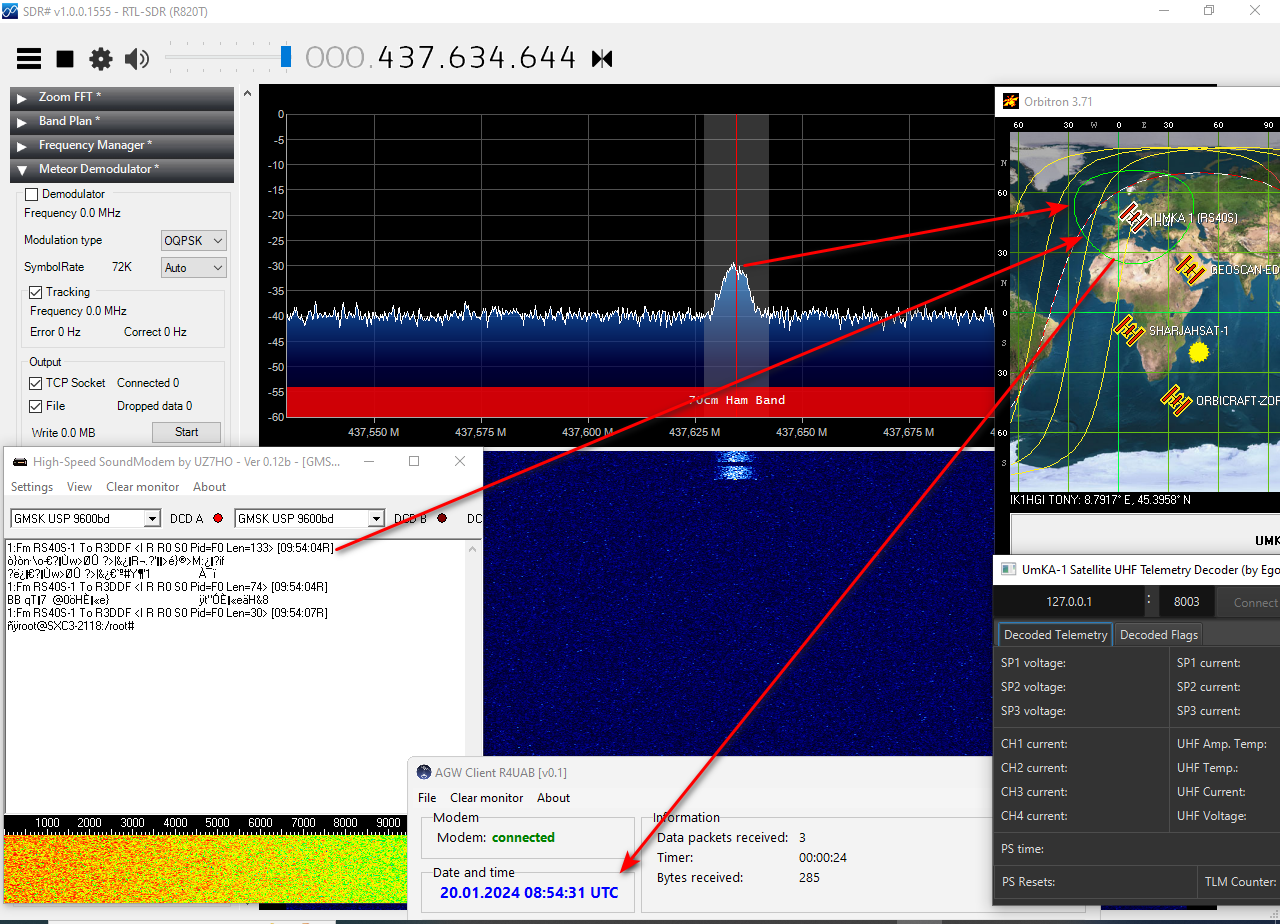Viewport: 1280px width, 924px height.
Task: Open the SymbolRate Auto dropdown
Action: 194,268
